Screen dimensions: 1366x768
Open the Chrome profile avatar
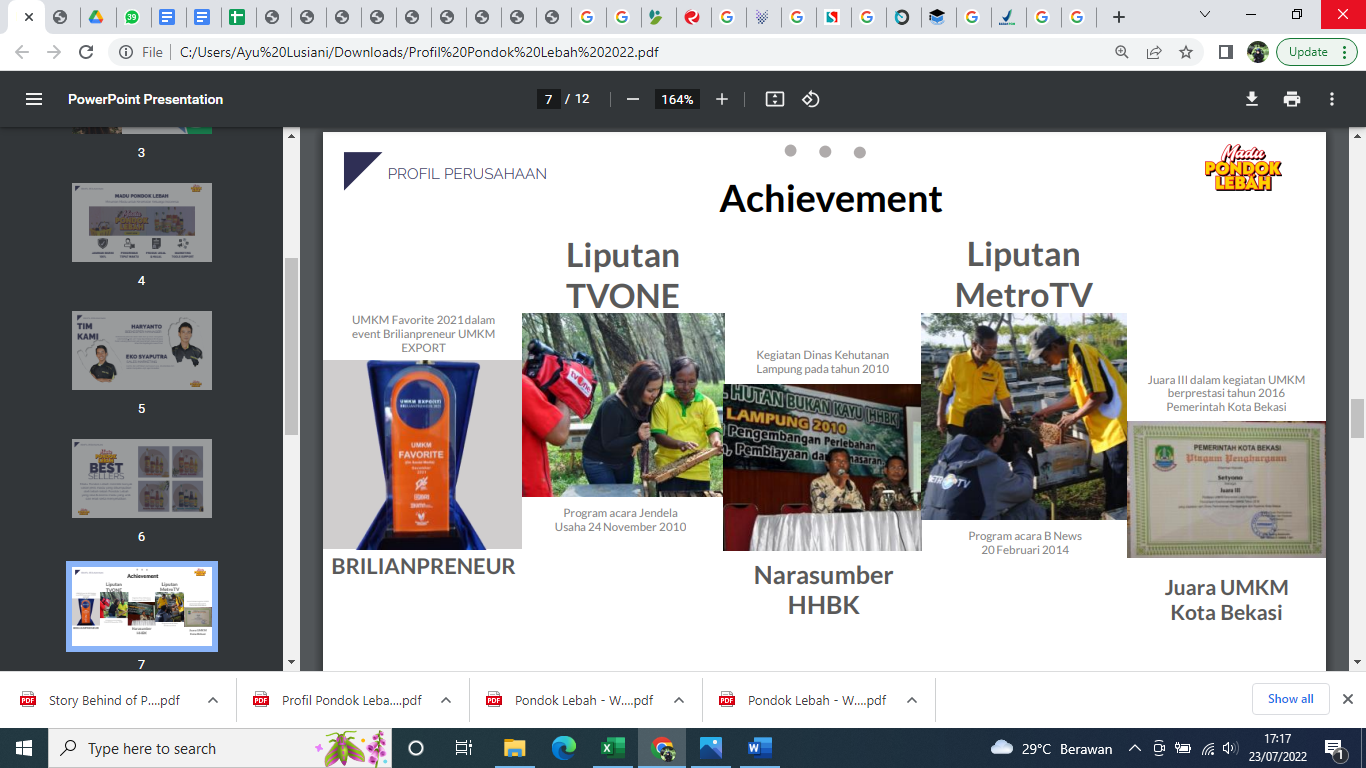(1258, 52)
